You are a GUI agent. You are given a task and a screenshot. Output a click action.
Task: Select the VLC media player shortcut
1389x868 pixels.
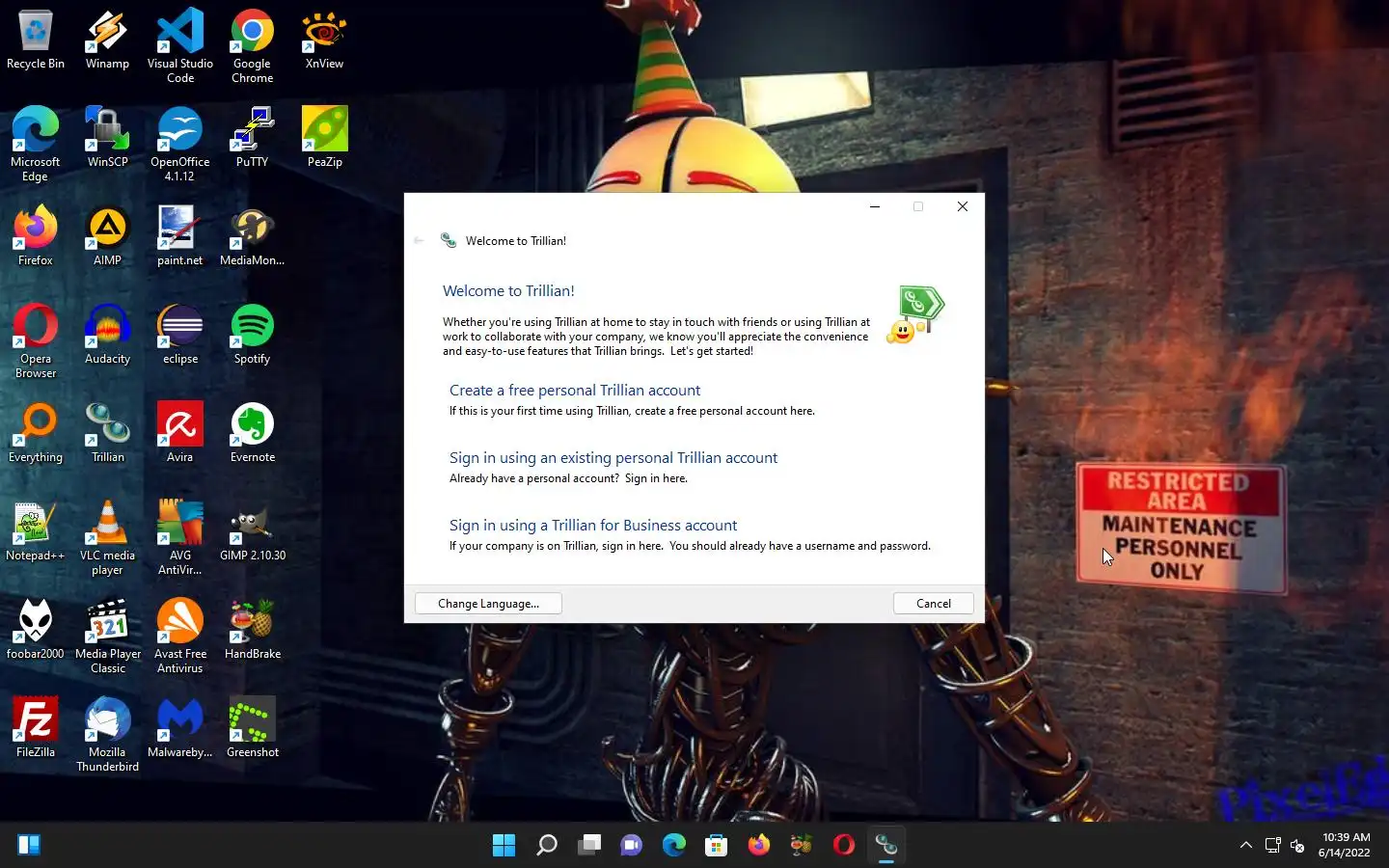(x=107, y=537)
